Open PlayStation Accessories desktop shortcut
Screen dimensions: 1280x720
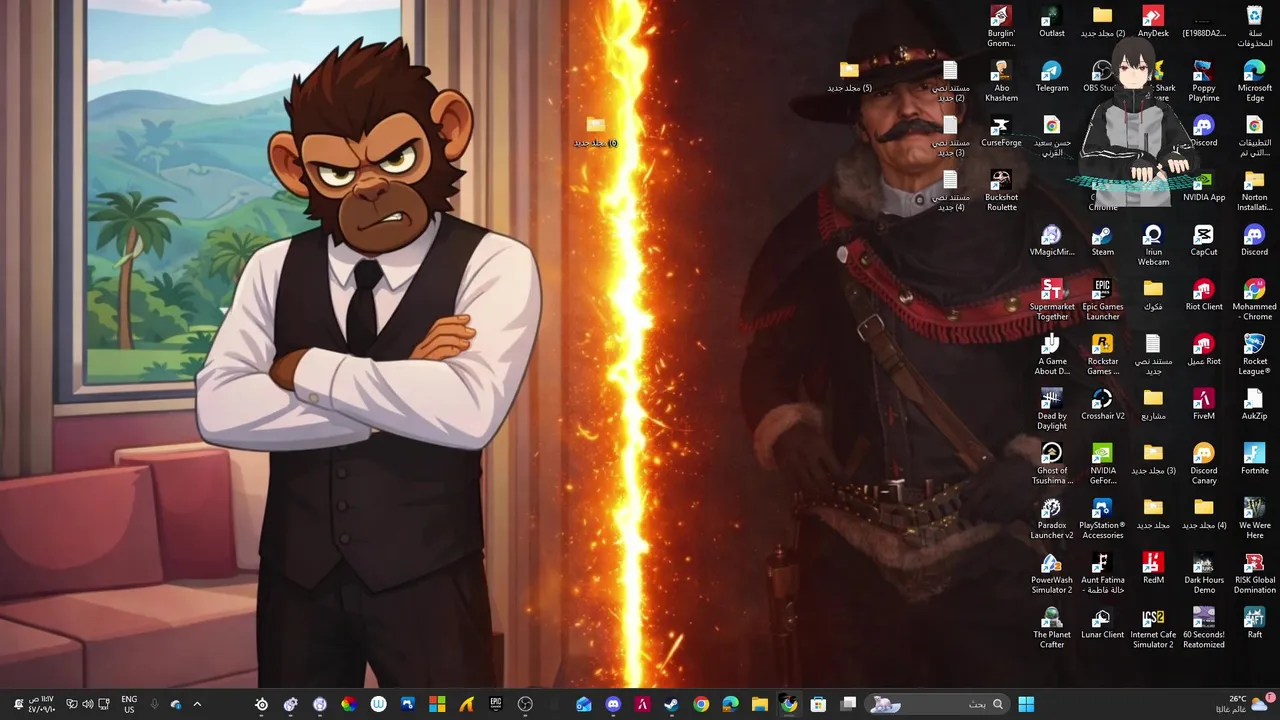[1102, 519]
